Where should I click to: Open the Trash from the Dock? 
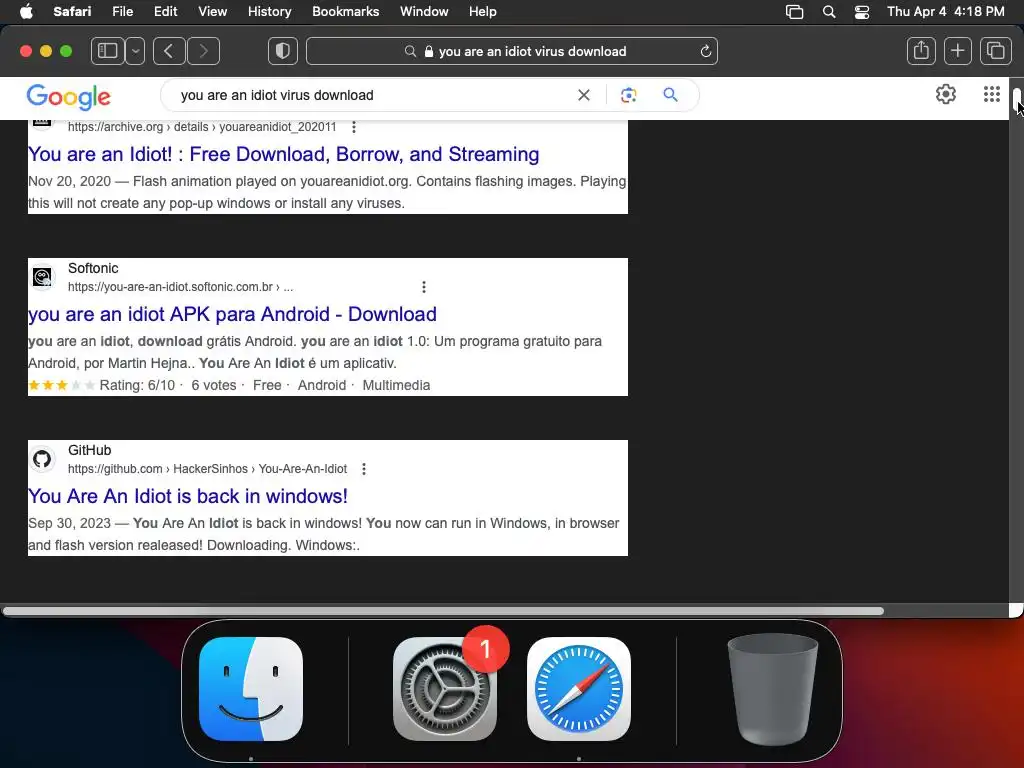(773, 689)
